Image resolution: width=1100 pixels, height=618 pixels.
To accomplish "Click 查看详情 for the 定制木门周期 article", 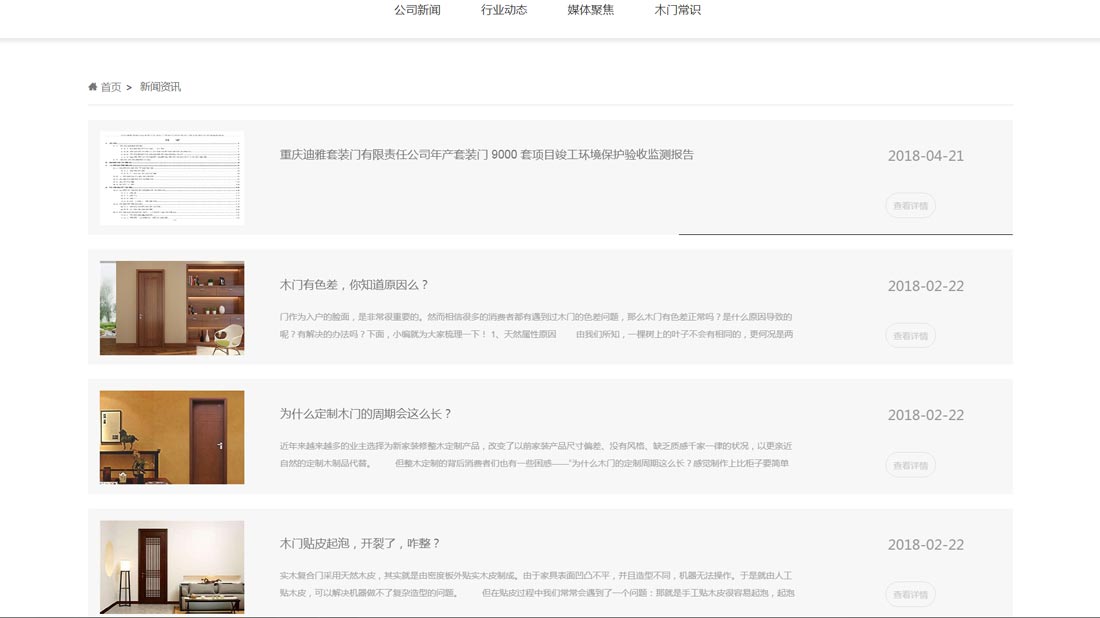I will [x=910, y=464].
